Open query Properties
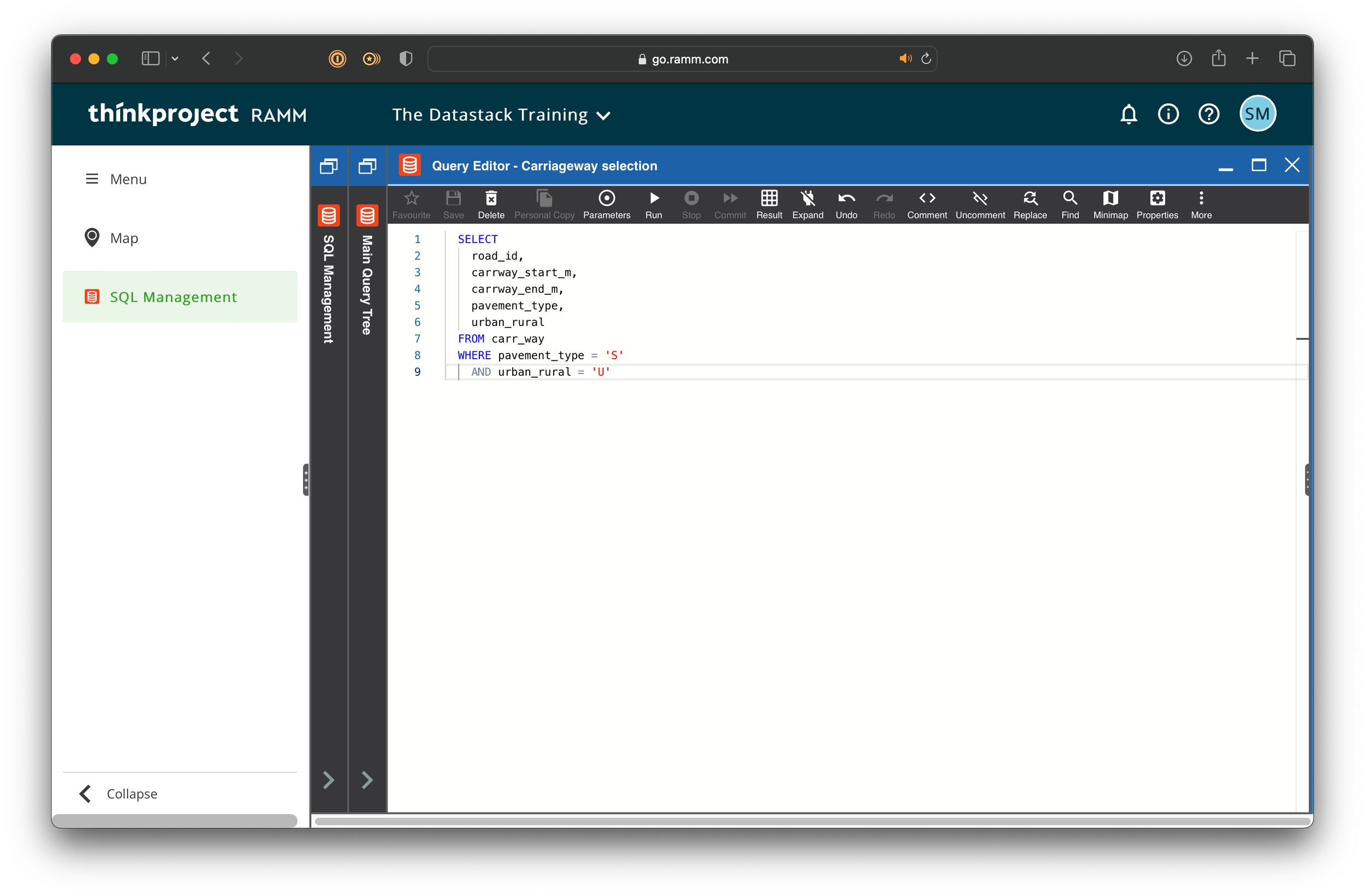The height and width of the screenshot is (896, 1365). coord(1157,204)
